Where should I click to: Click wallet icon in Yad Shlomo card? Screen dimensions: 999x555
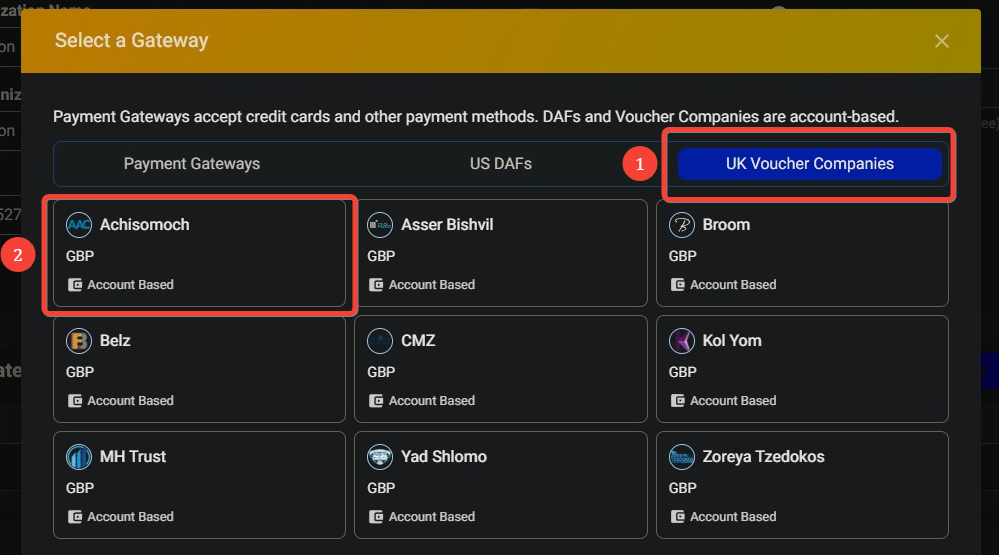click(376, 517)
